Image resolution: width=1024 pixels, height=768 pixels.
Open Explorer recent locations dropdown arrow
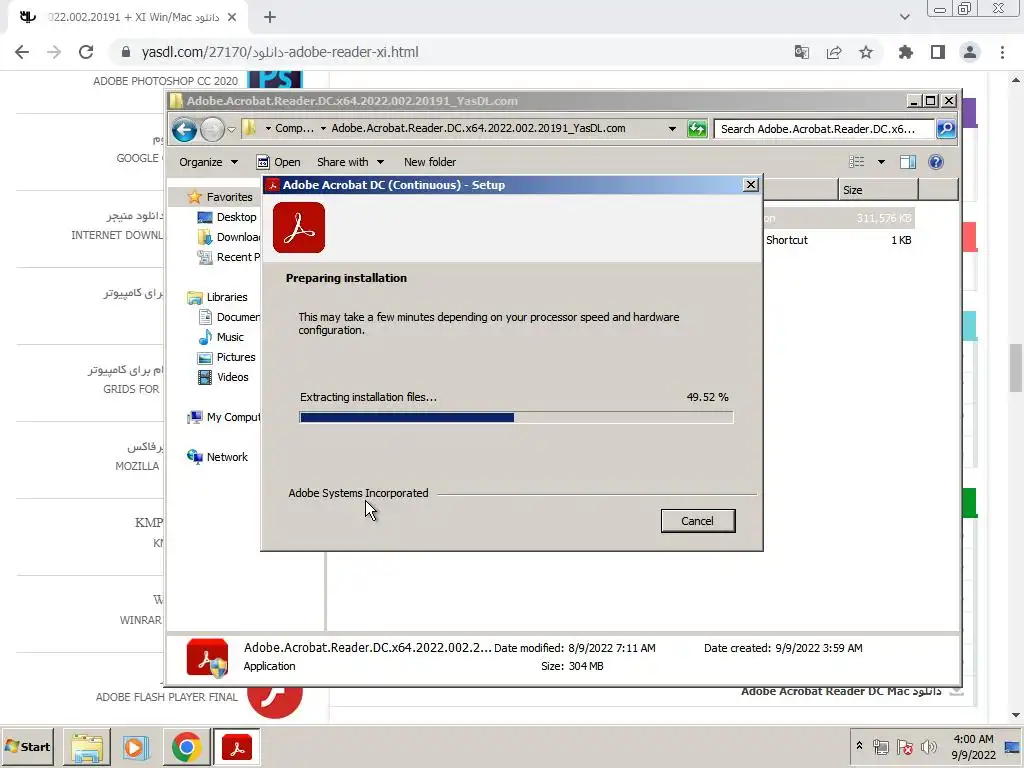(x=231, y=129)
